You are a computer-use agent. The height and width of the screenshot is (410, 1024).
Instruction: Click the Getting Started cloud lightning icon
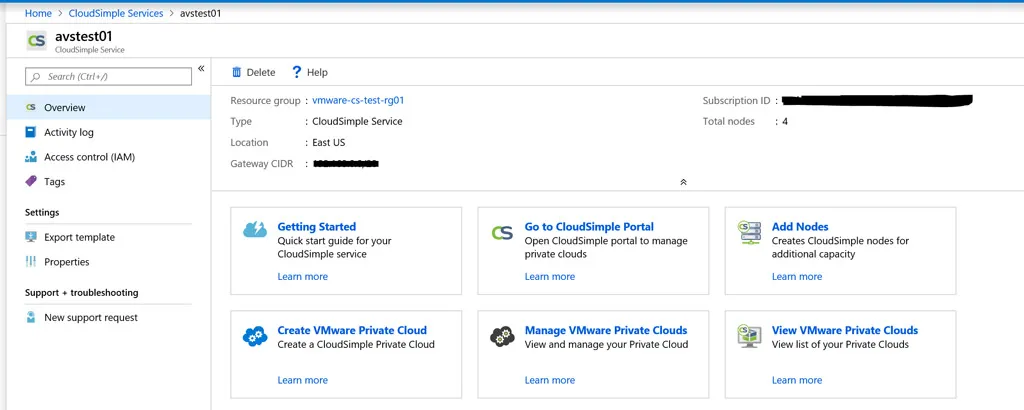click(255, 229)
